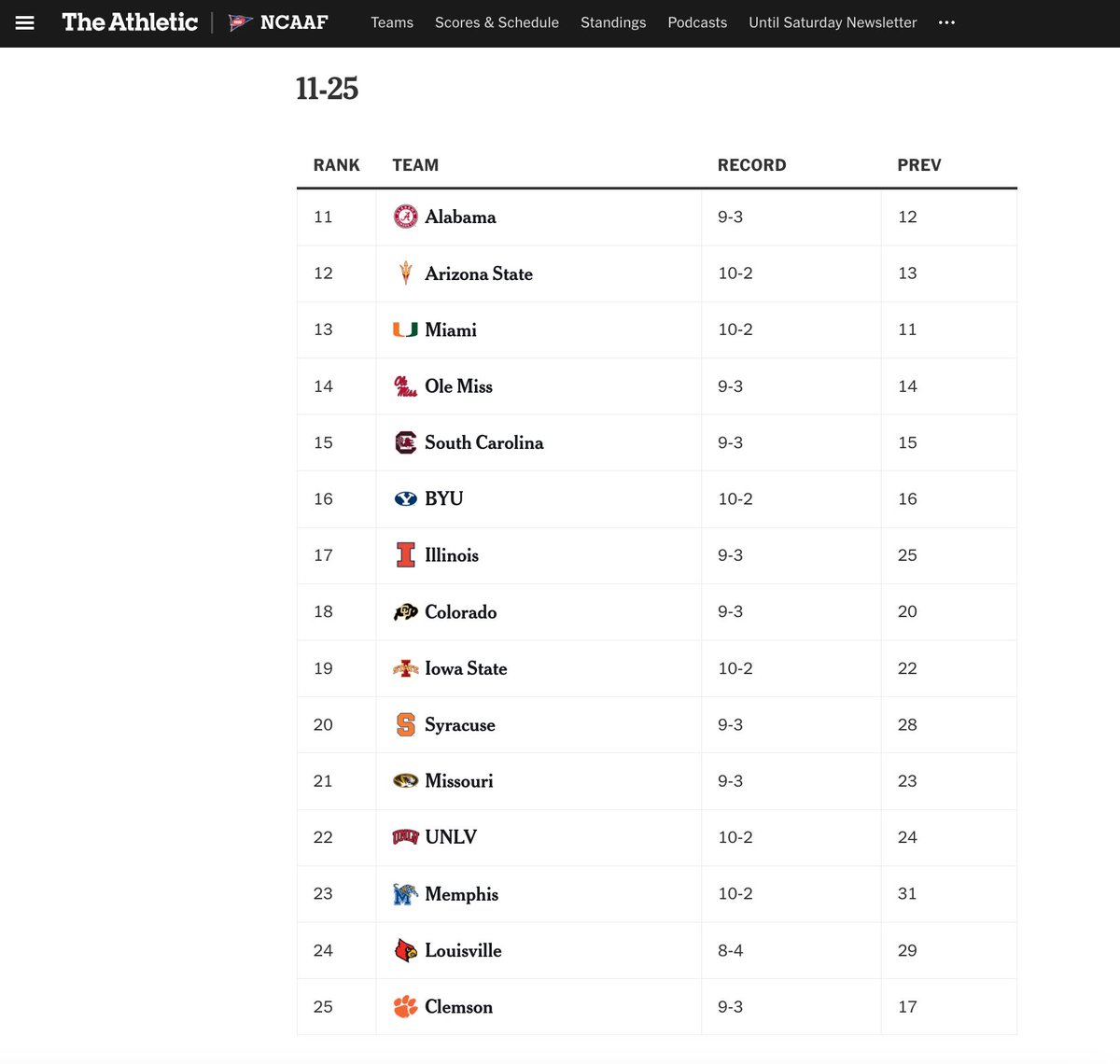Click the Miami Hurricanes U logo
Viewport: 1120px width, 1064px height.
pos(404,329)
